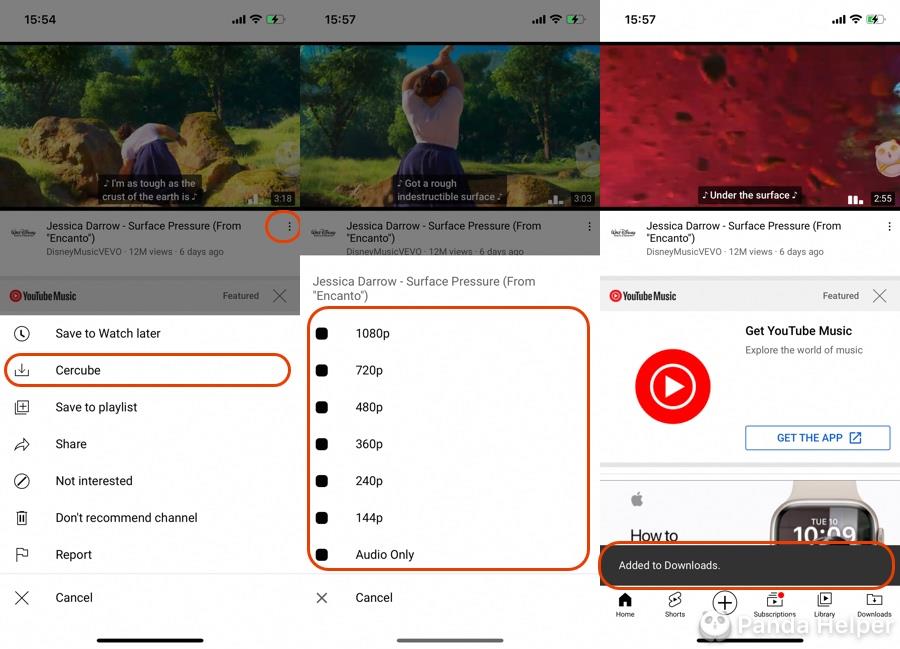Click the Wi-Fi icon in left status bar
The image size is (900, 649).
[256, 19]
